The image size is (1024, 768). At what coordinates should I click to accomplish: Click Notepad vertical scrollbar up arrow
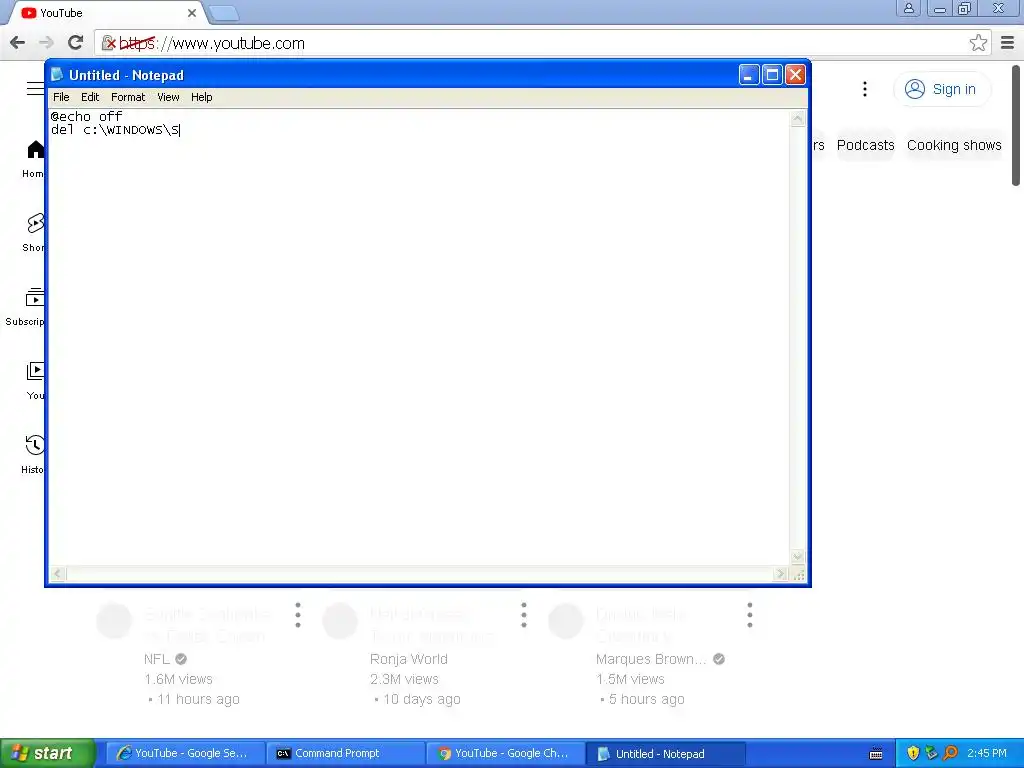(797, 119)
